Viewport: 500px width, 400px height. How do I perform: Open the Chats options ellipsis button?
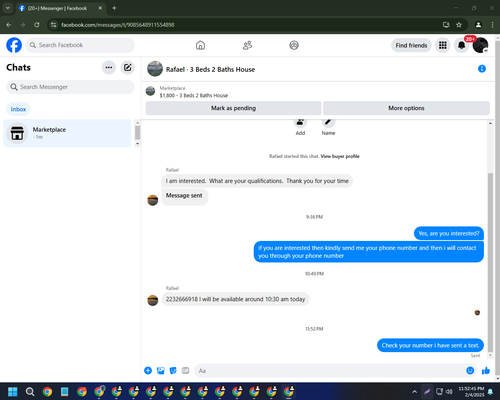109,68
